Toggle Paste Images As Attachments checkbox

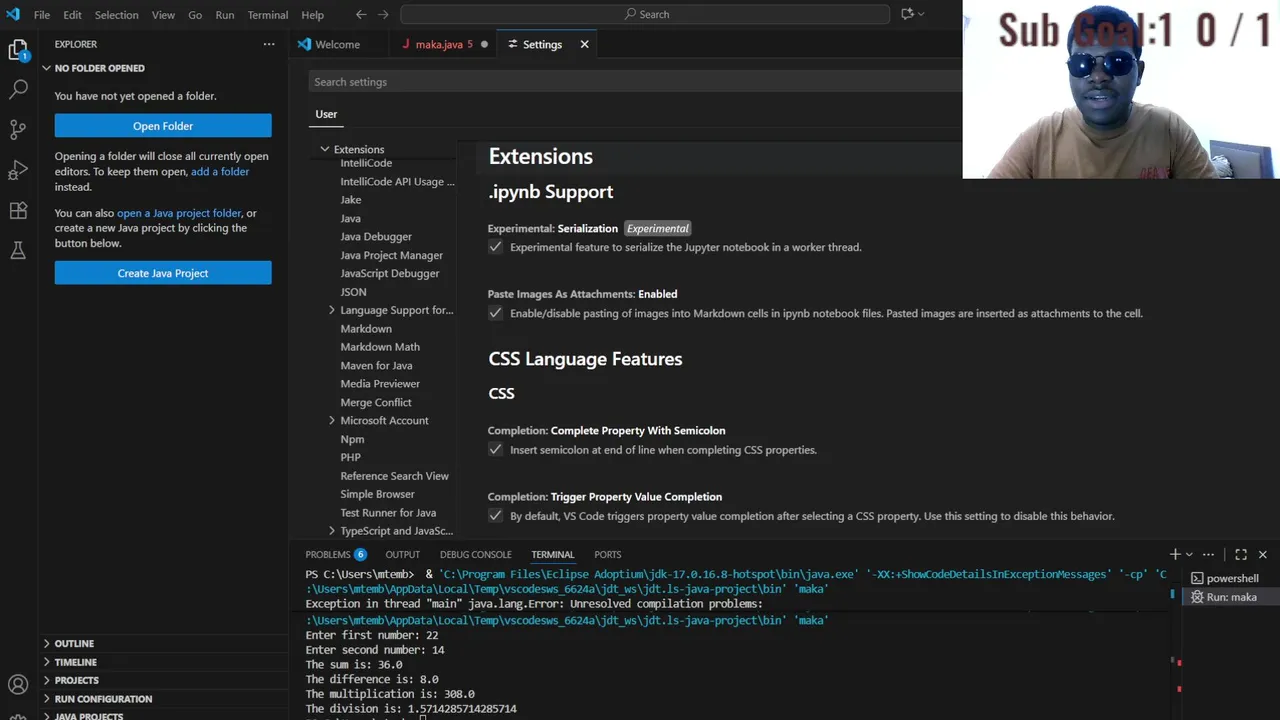pos(495,313)
